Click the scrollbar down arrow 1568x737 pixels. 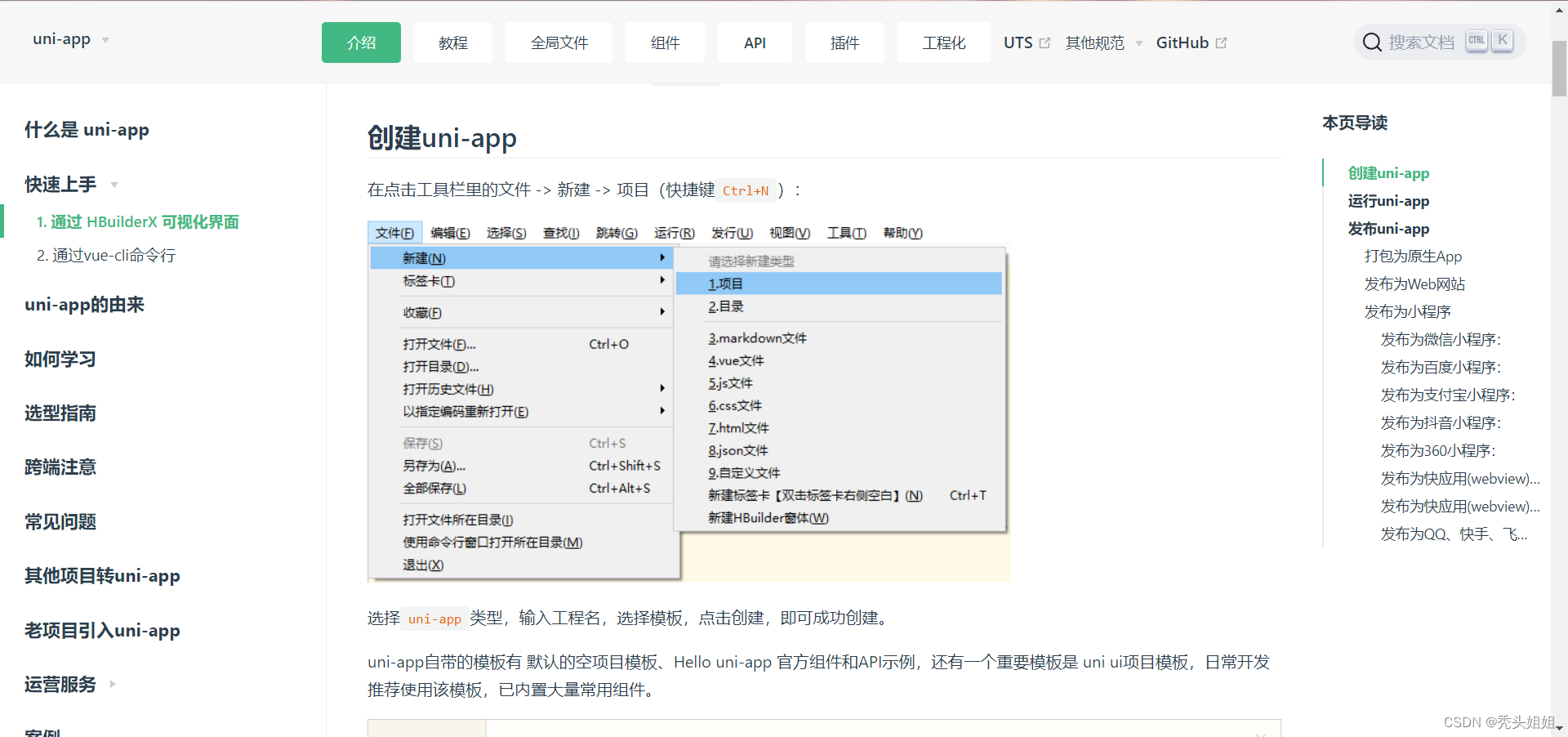click(x=1559, y=728)
